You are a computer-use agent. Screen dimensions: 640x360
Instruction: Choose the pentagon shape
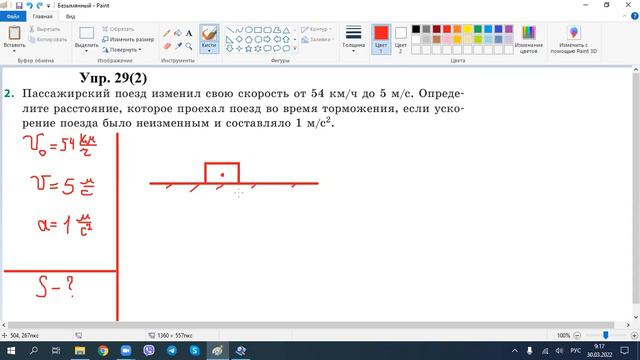coord(249,40)
